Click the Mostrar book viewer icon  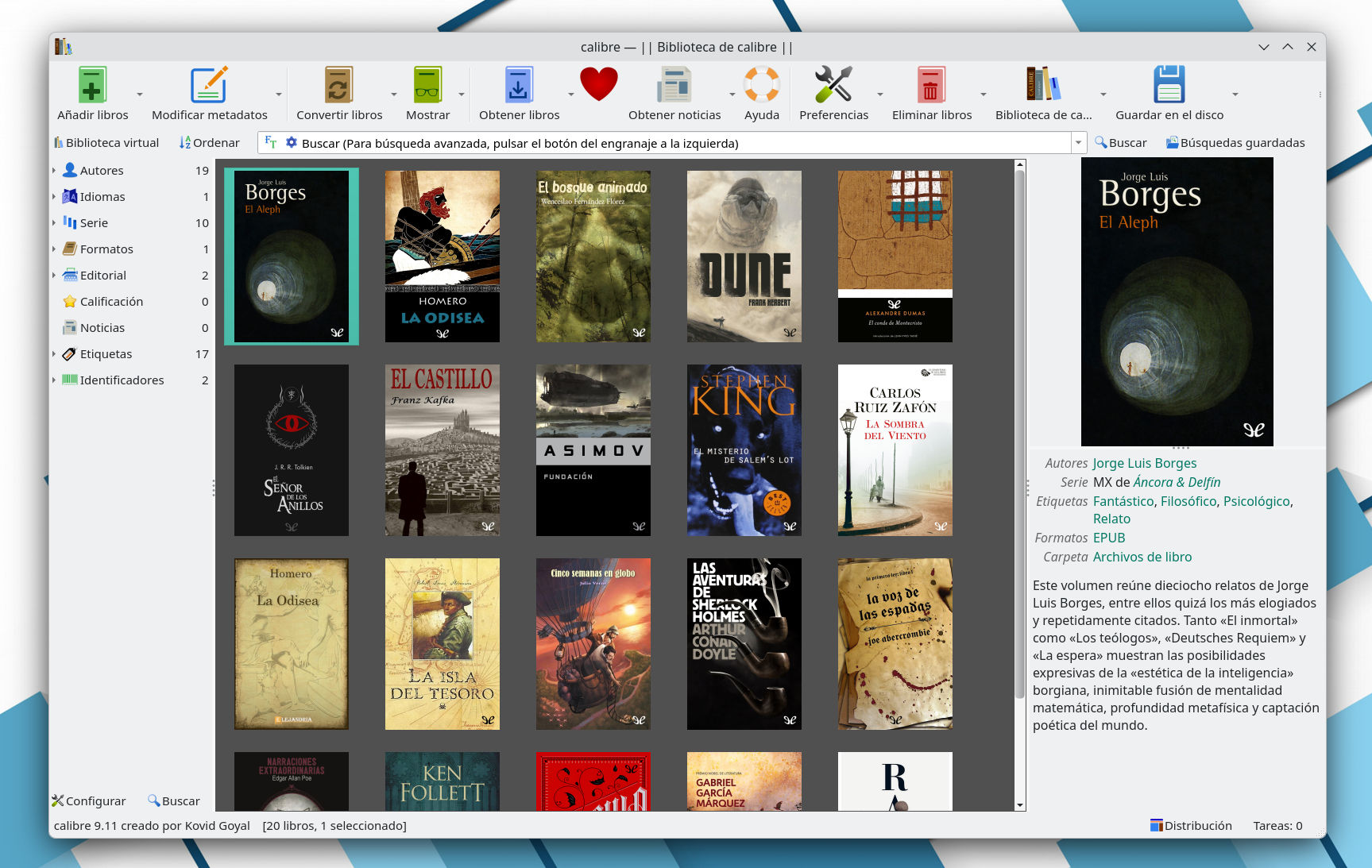[427, 85]
